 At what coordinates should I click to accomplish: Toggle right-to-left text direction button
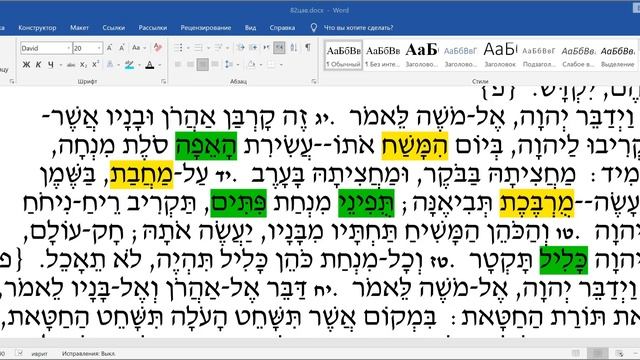coord(280,48)
